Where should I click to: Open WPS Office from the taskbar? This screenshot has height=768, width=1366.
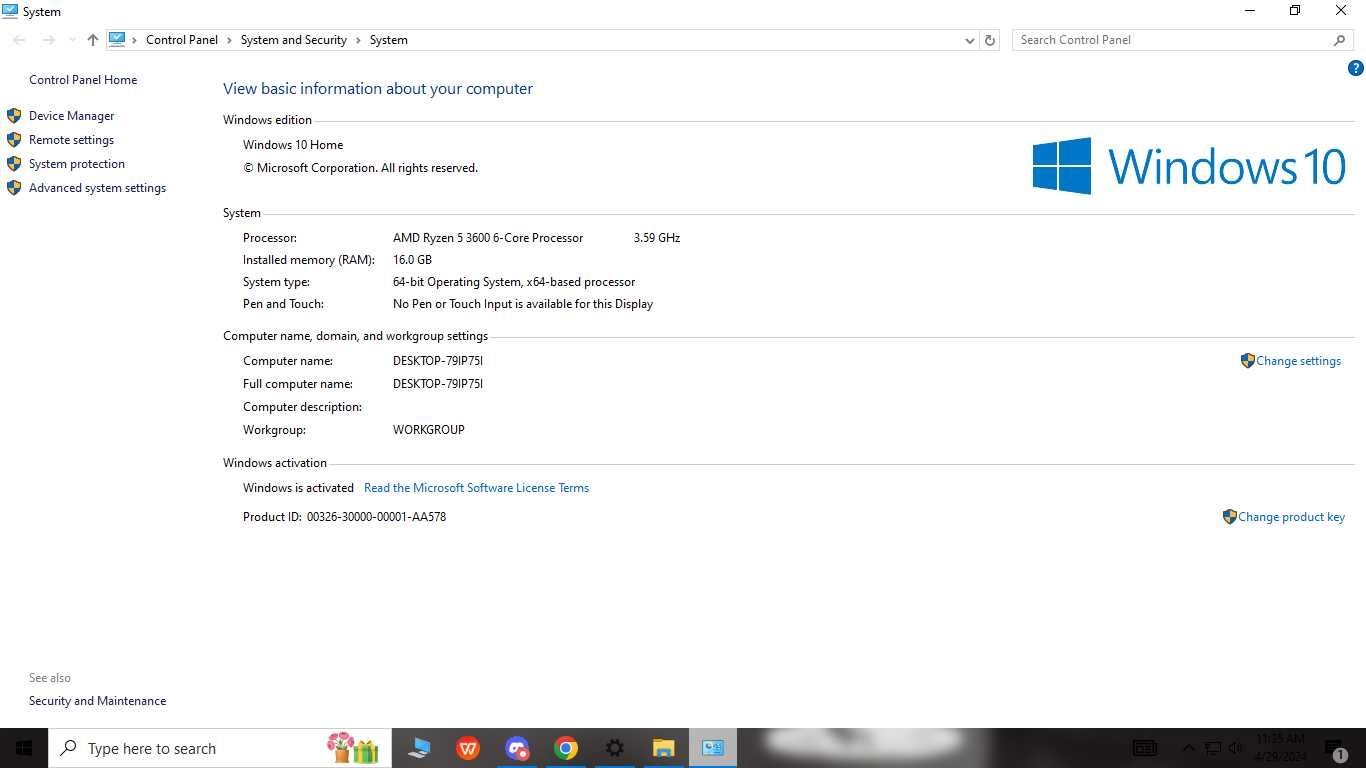468,748
